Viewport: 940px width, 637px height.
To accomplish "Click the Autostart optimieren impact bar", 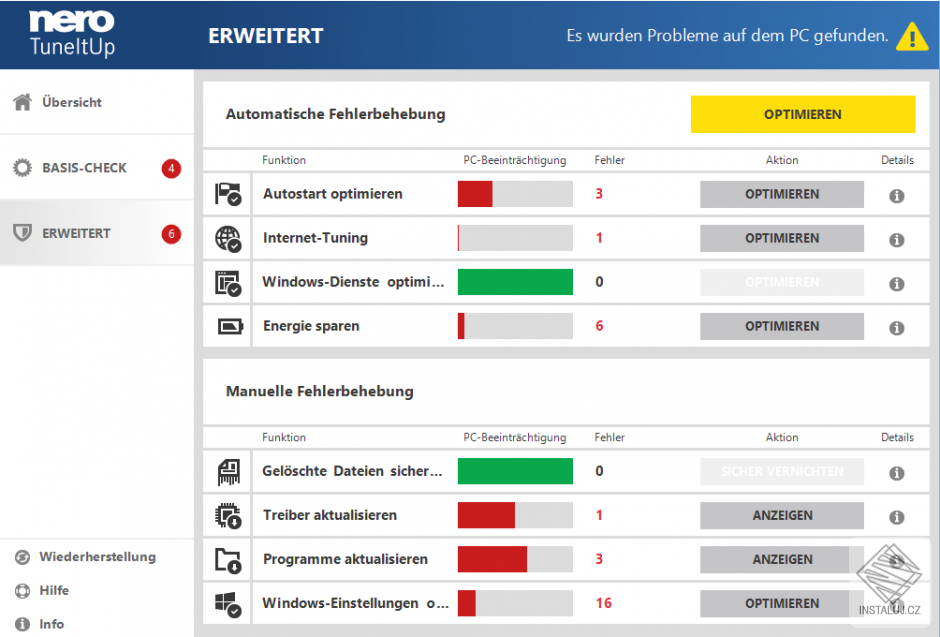I will (x=515, y=194).
